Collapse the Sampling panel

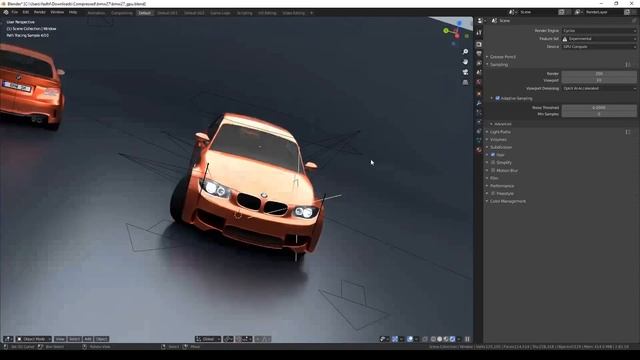click(498, 64)
